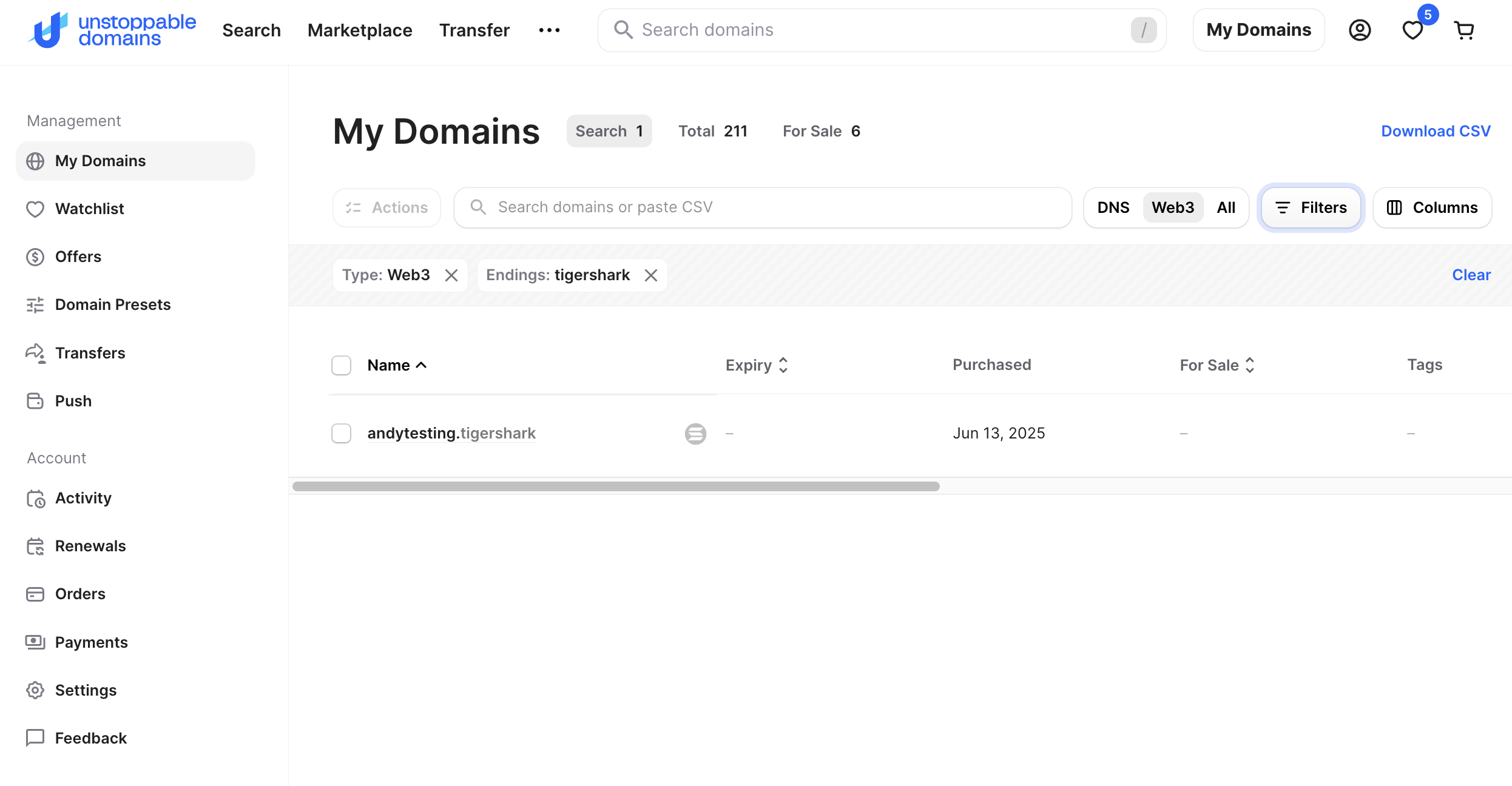Open Renewals in account section
Image resolution: width=1512 pixels, height=786 pixels.
tap(90, 546)
